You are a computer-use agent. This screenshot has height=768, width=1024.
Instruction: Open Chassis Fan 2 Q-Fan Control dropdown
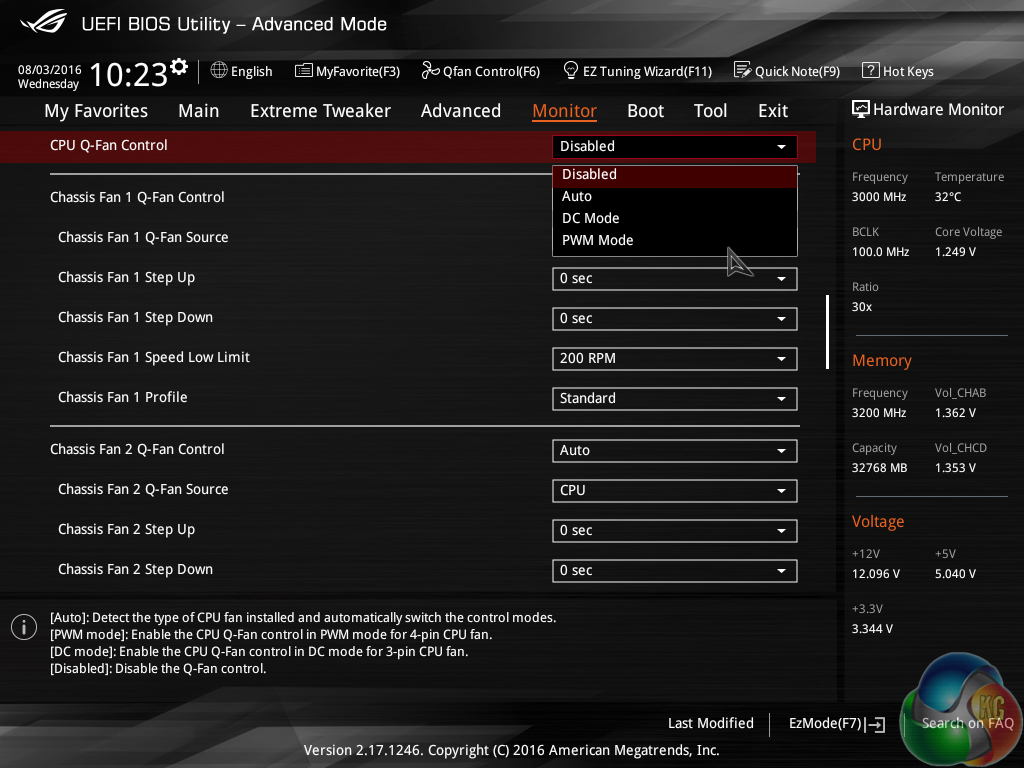(675, 451)
